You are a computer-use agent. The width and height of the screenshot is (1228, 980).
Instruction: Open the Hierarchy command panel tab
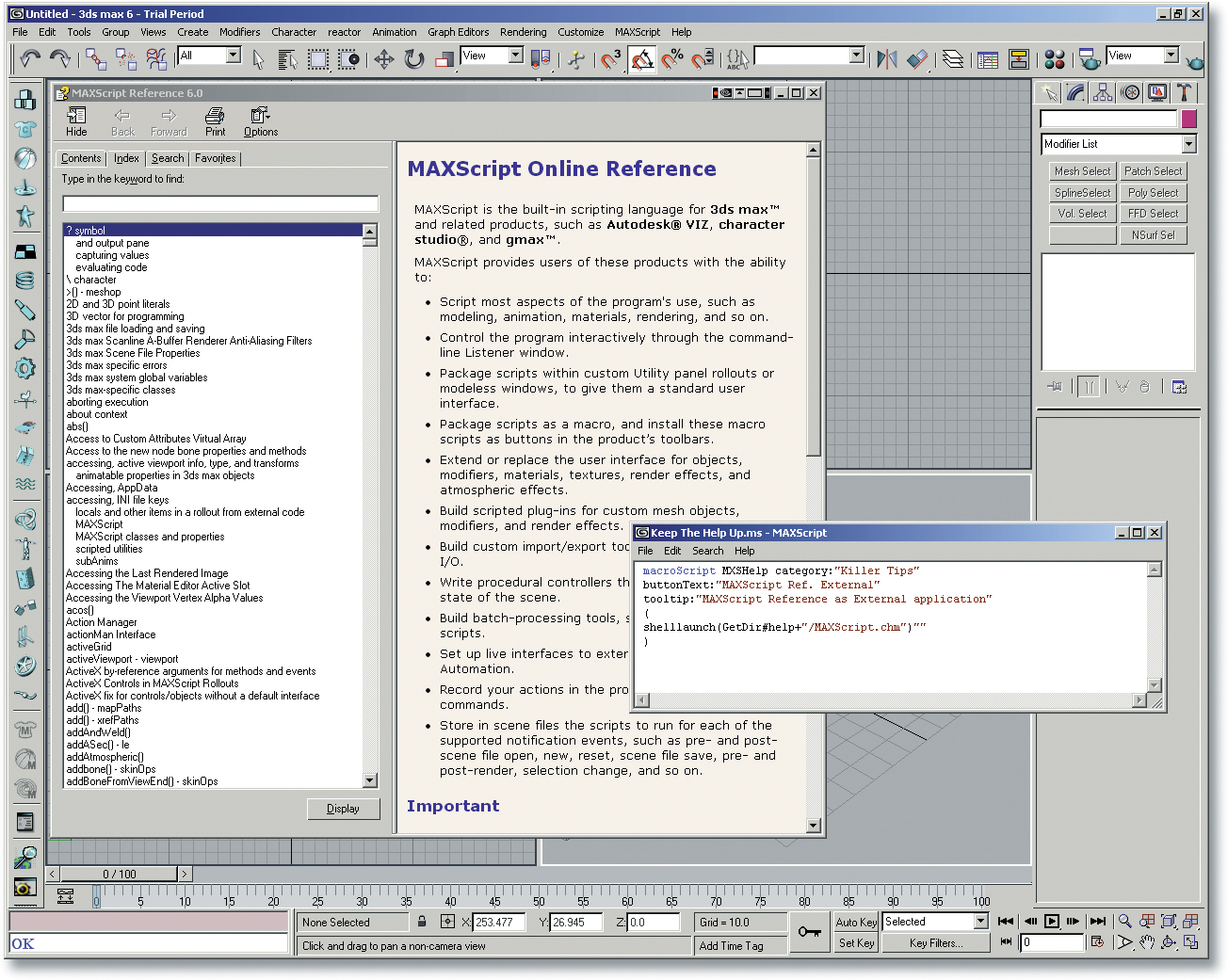[1103, 92]
